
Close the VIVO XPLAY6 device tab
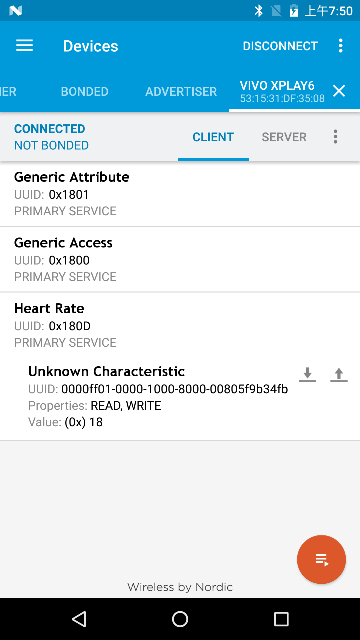[339, 91]
